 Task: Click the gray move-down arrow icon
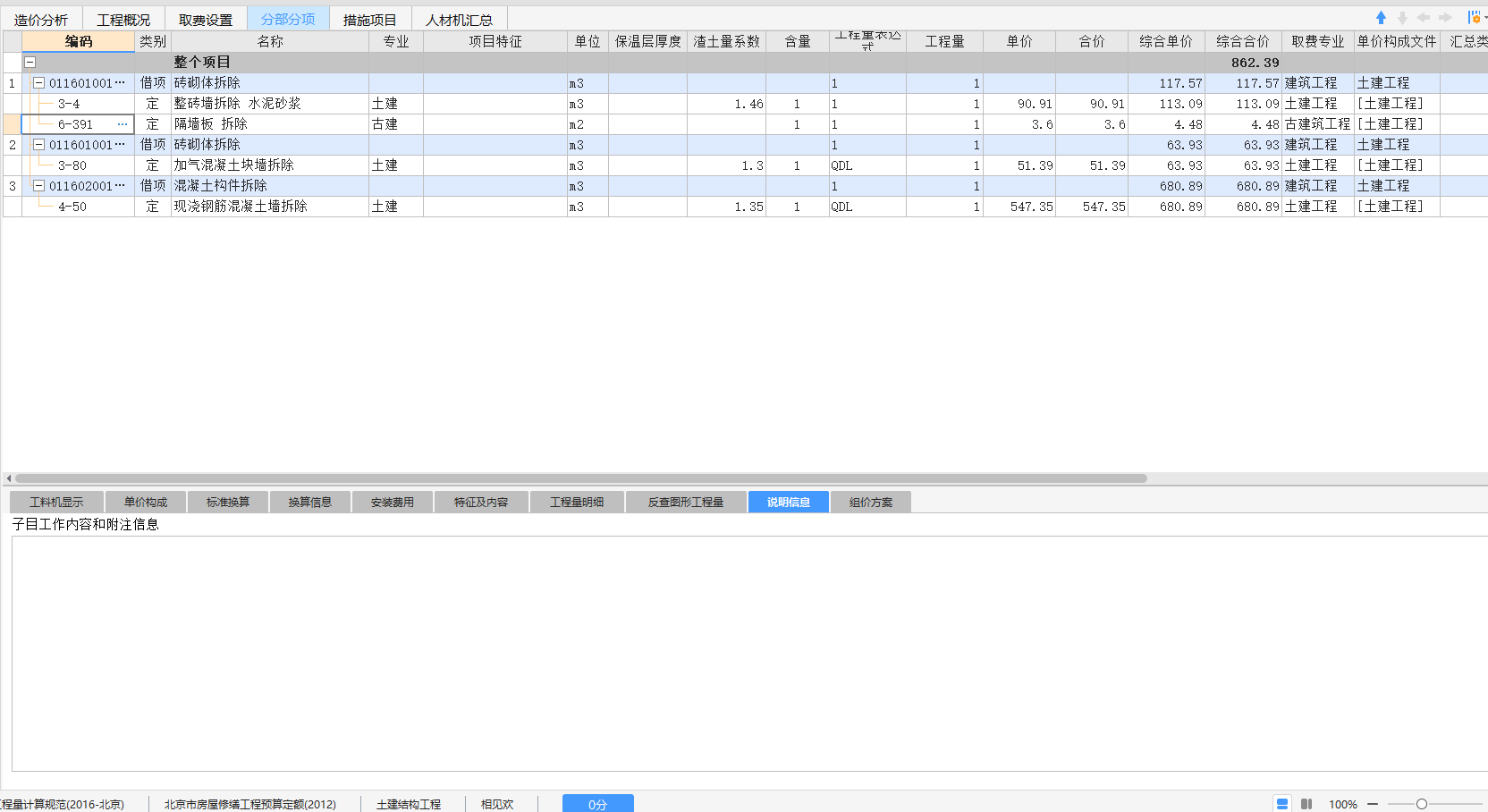click(x=1402, y=18)
